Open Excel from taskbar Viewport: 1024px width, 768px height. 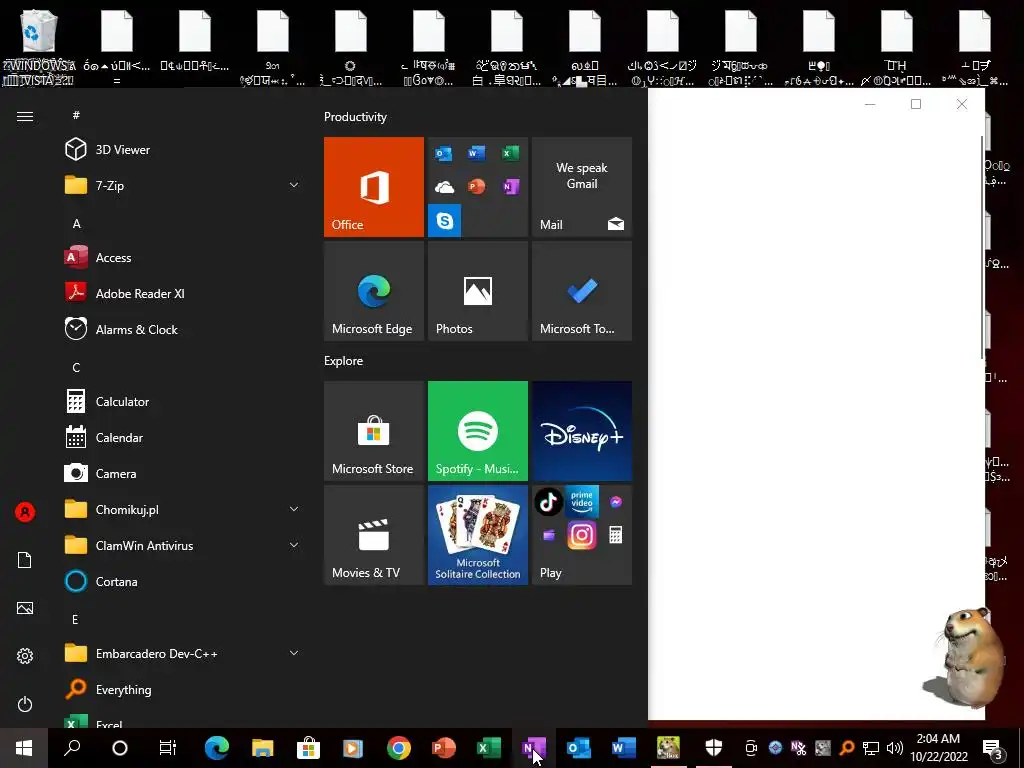tap(488, 748)
